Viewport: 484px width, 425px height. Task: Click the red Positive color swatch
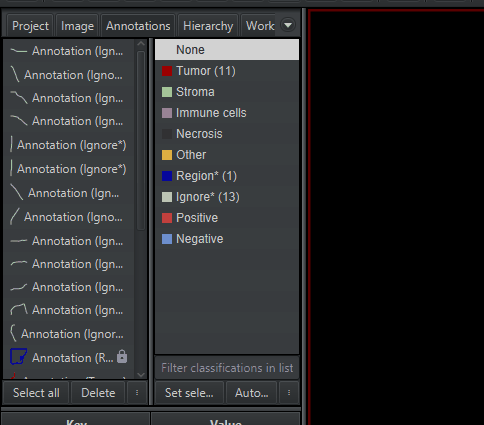[x=167, y=218]
